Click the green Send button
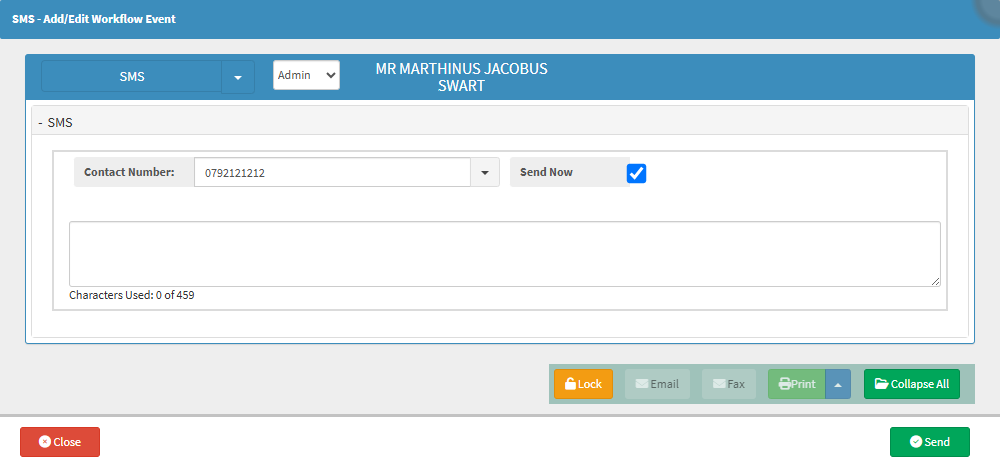The height and width of the screenshot is (467, 1000). [929, 442]
